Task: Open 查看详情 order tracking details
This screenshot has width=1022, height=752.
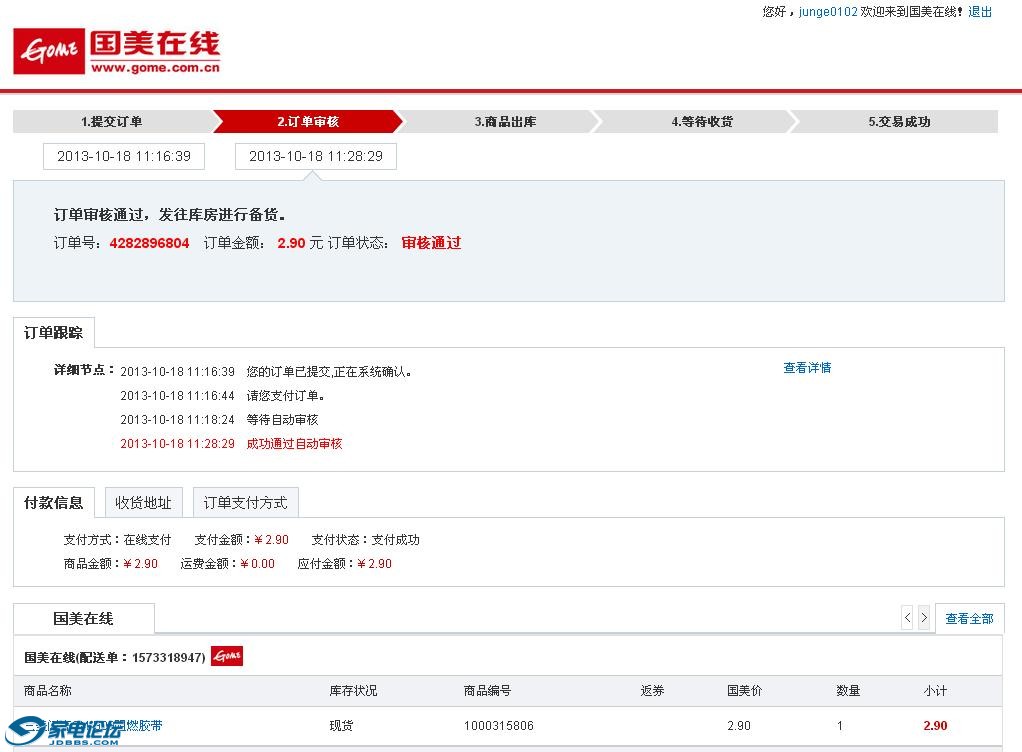Action: 807,368
